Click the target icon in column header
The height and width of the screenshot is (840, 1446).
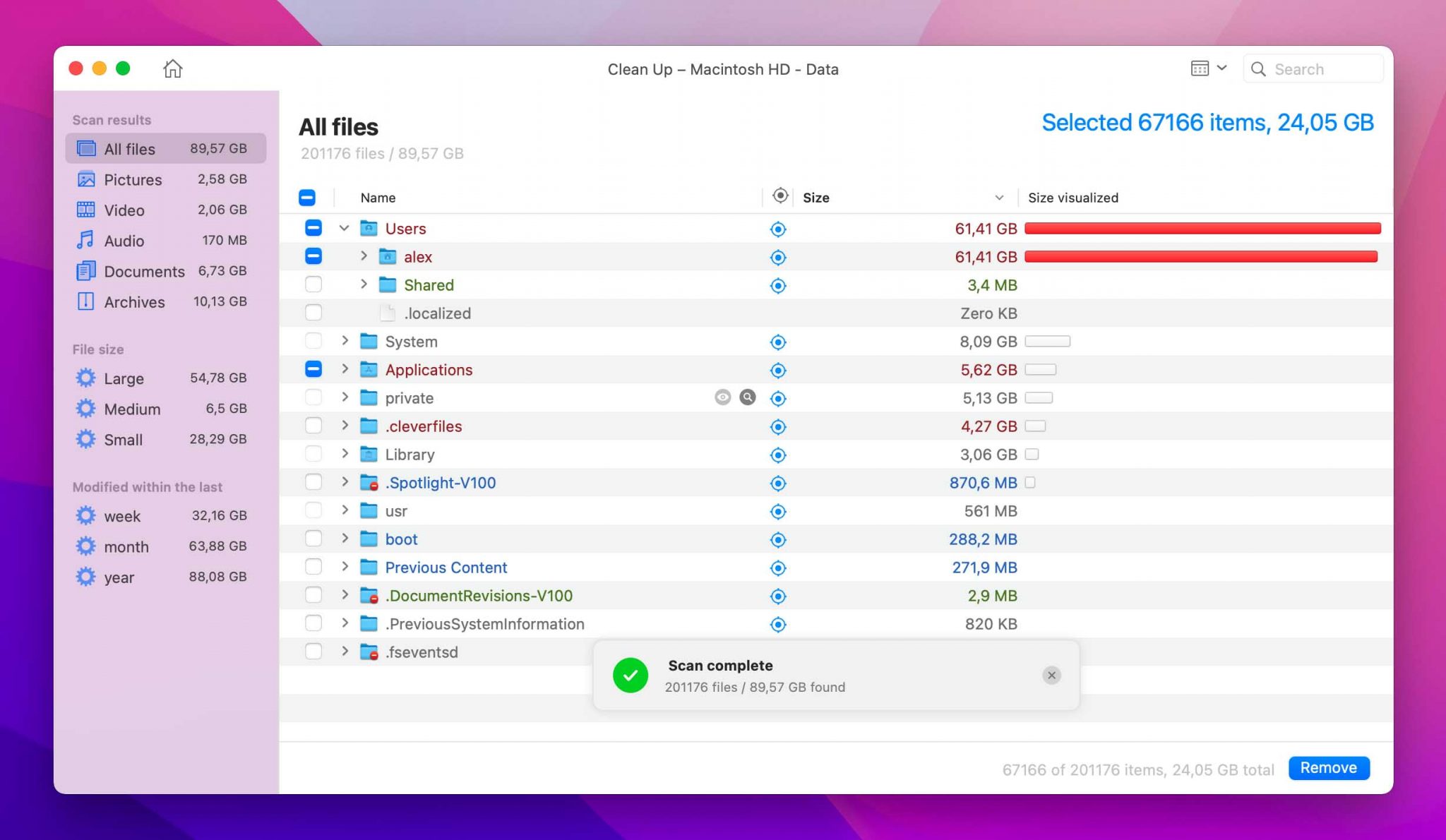coord(779,196)
